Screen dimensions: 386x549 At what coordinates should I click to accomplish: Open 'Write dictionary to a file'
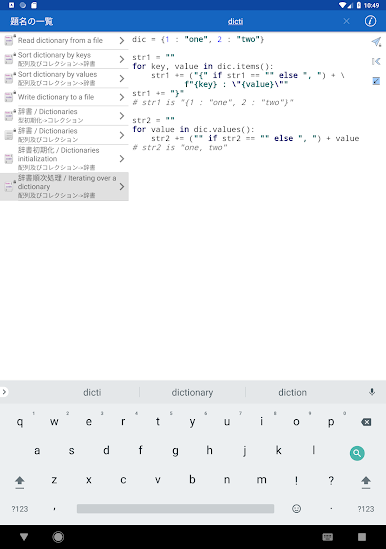(64, 97)
